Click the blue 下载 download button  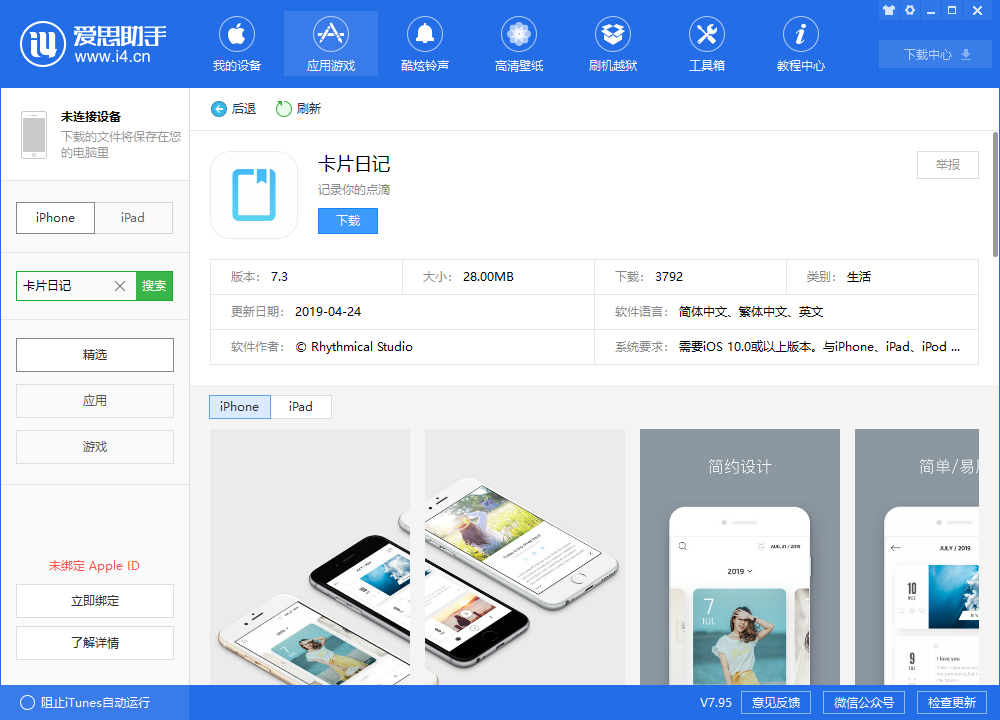pyautogui.click(x=348, y=221)
